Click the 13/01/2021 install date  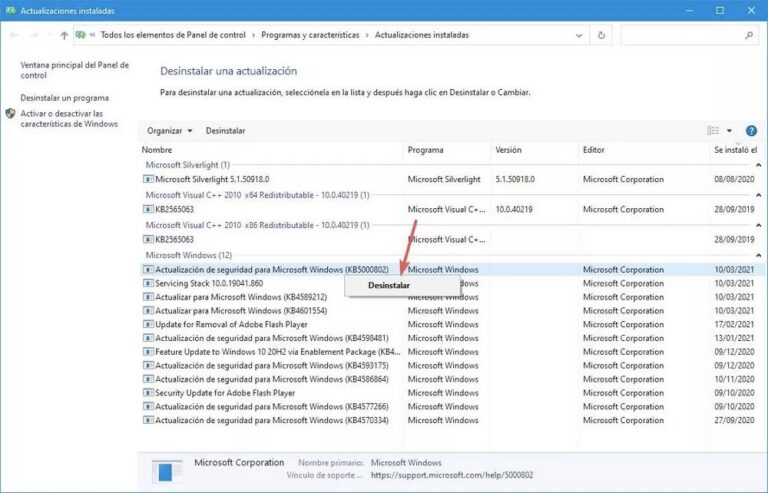(734, 338)
